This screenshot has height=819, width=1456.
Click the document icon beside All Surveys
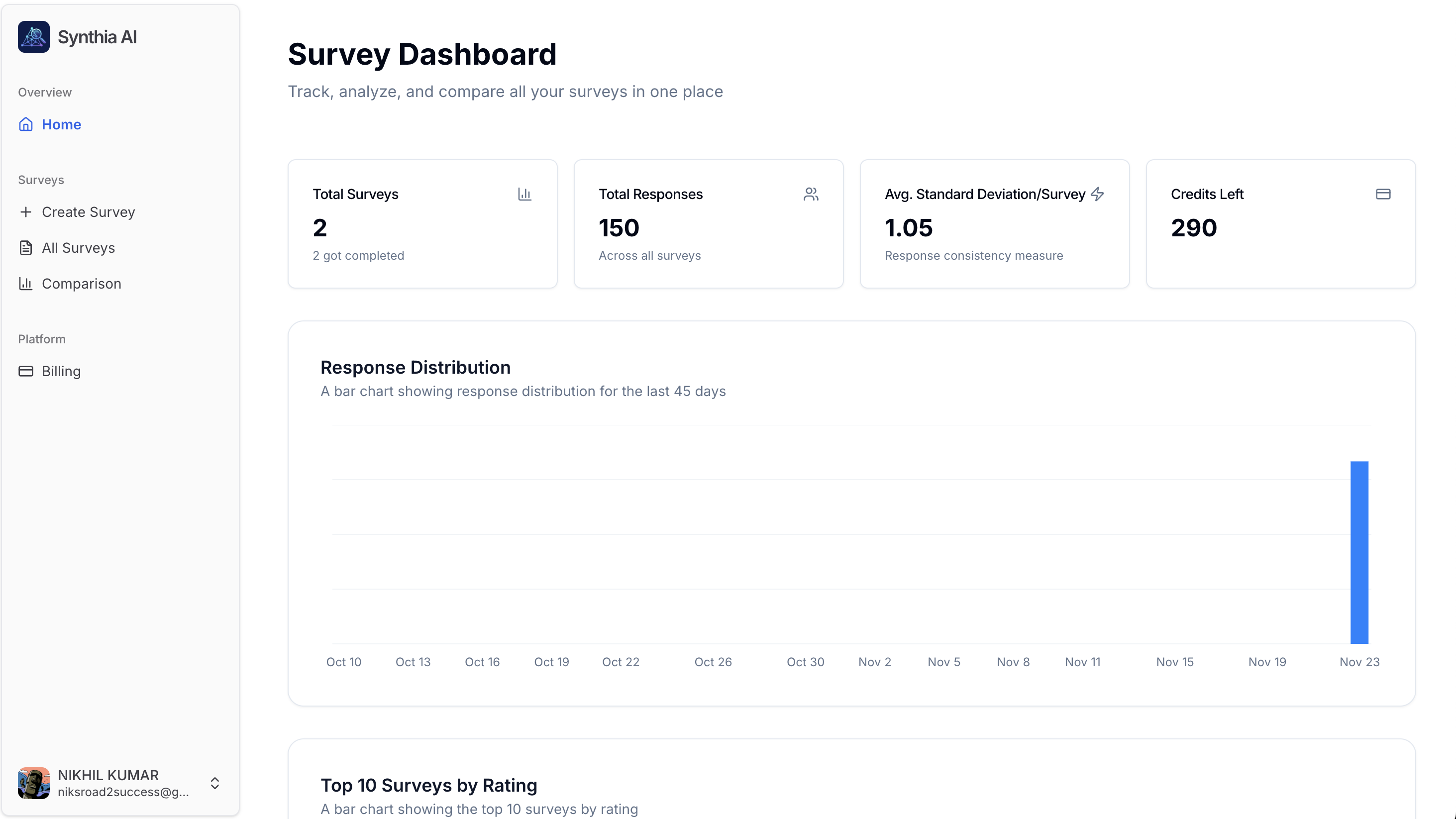[x=26, y=248]
